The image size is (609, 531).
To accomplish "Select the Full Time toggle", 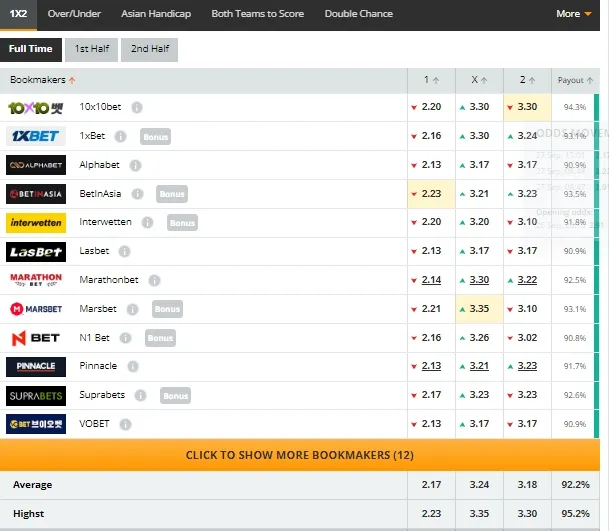I will coord(31,49).
